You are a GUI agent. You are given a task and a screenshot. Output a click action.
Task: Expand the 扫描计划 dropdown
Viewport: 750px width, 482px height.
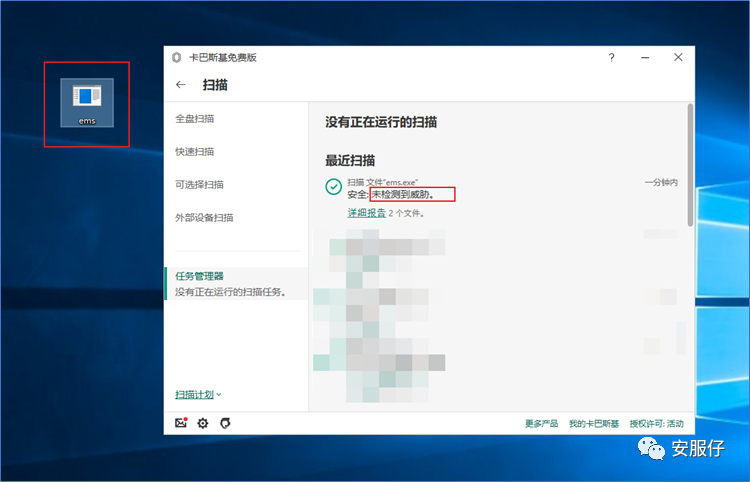(198, 394)
